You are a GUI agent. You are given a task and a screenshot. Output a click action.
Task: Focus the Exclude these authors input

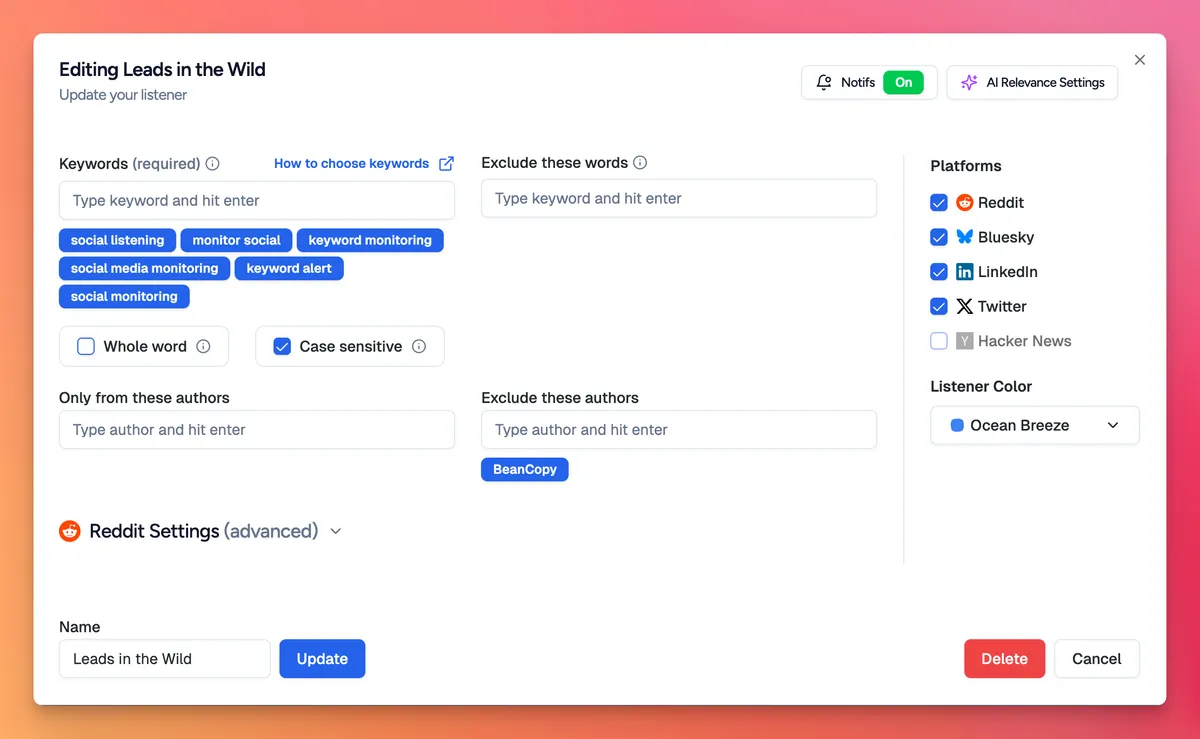(x=679, y=429)
